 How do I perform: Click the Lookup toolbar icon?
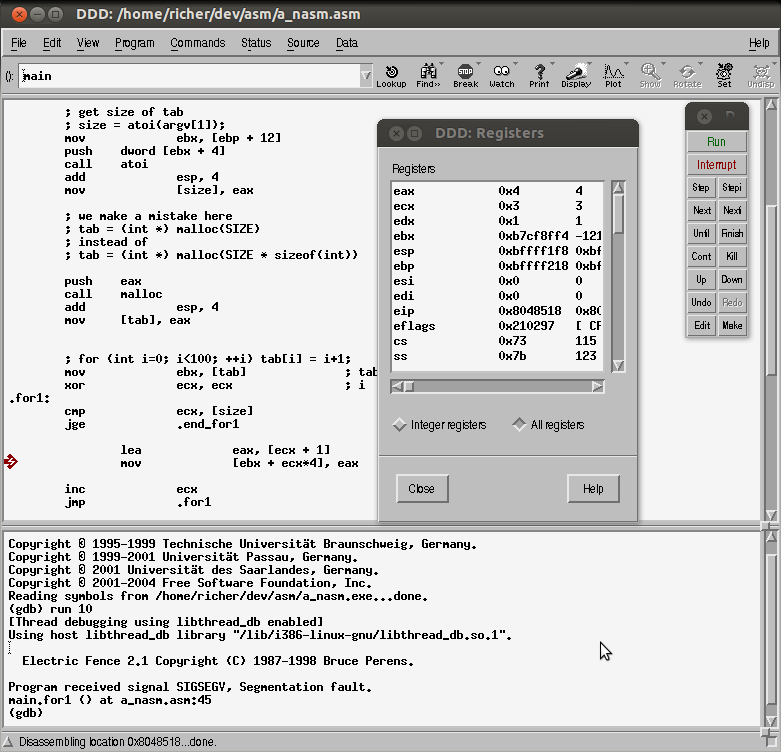click(x=391, y=76)
